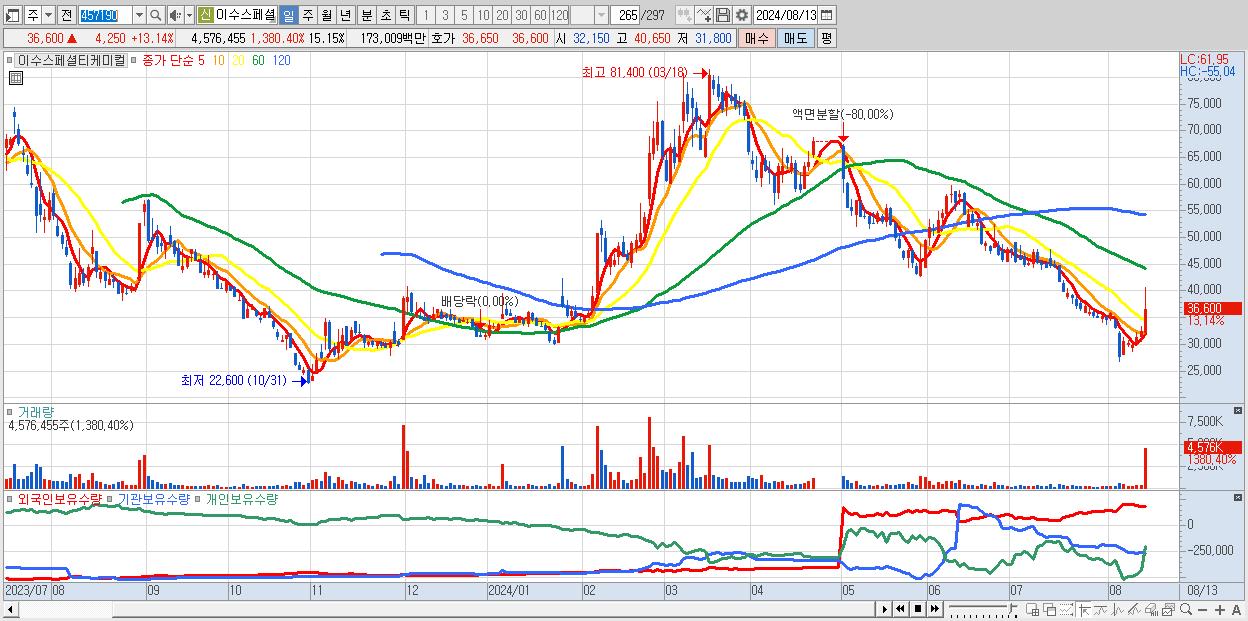Image resolution: width=1248 pixels, height=621 pixels.
Task: Select the 1 interval preset
Action: [426, 15]
